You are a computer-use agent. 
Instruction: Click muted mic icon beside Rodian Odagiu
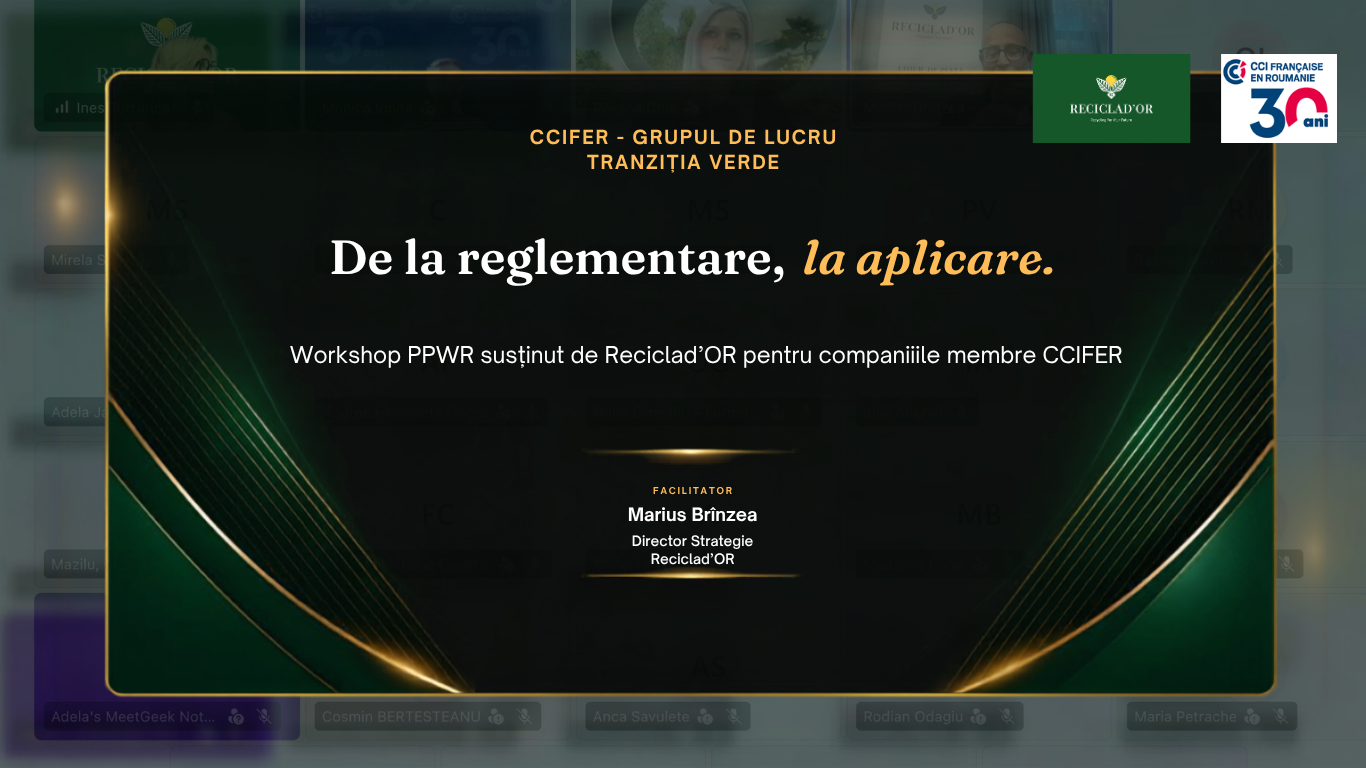pos(1007,717)
